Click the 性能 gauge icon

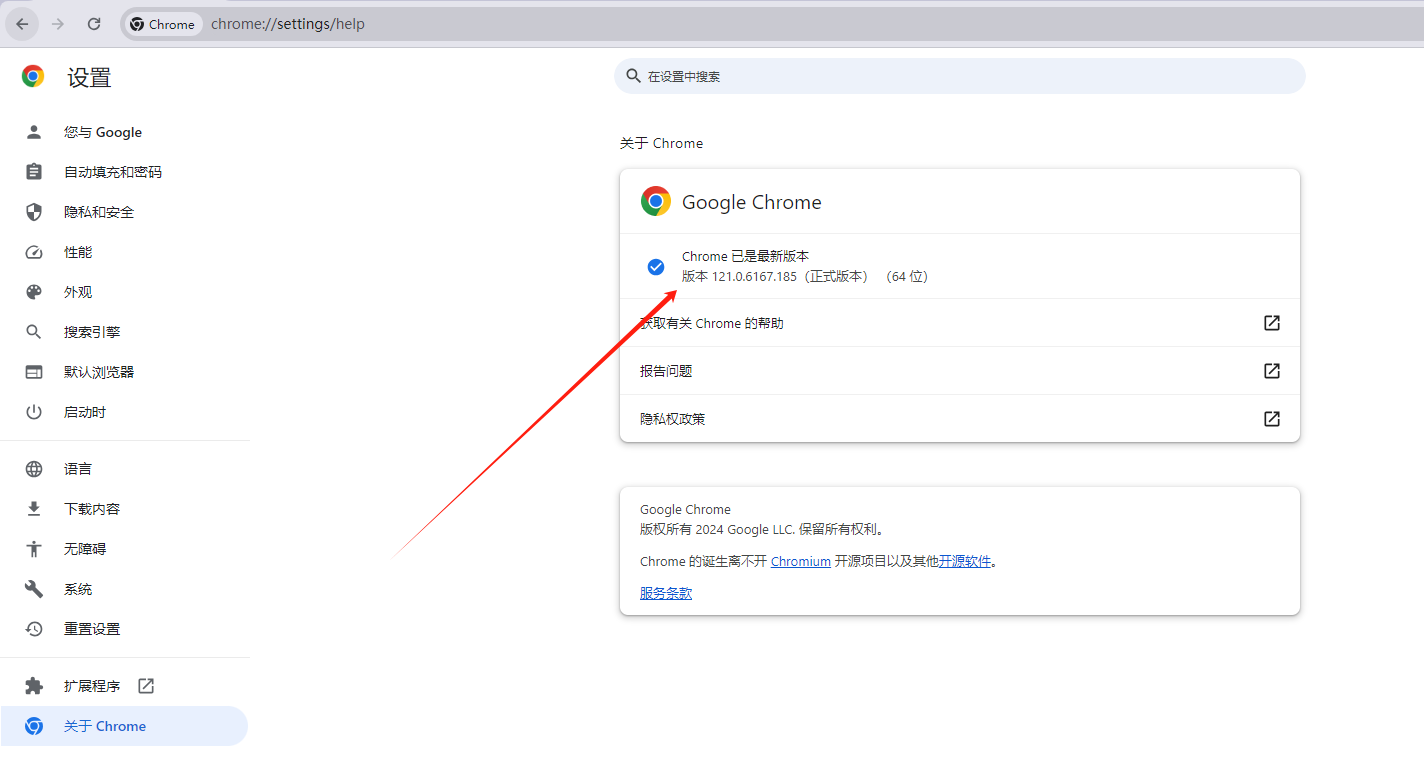pos(34,252)
